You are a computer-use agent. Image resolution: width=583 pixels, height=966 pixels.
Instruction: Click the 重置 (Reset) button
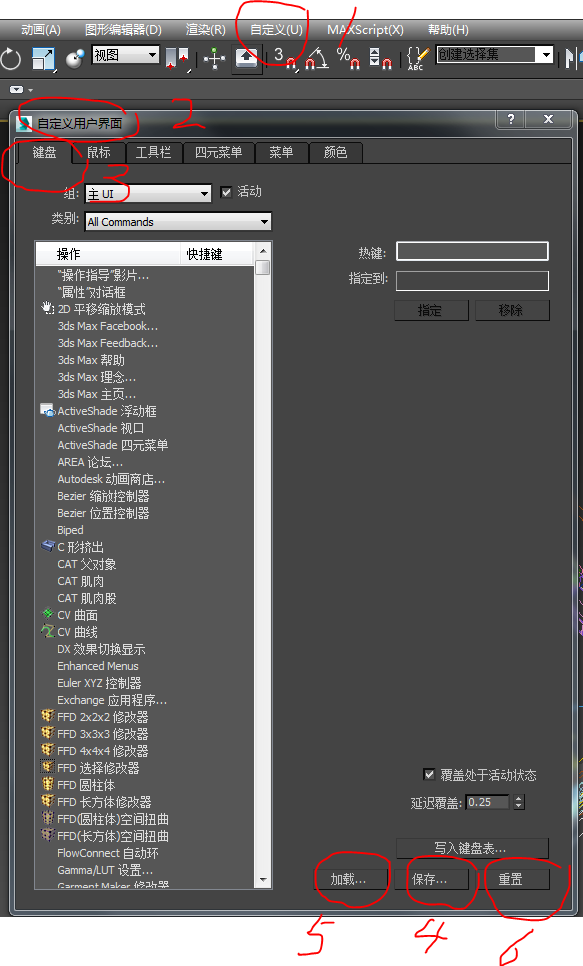[512, 879]
